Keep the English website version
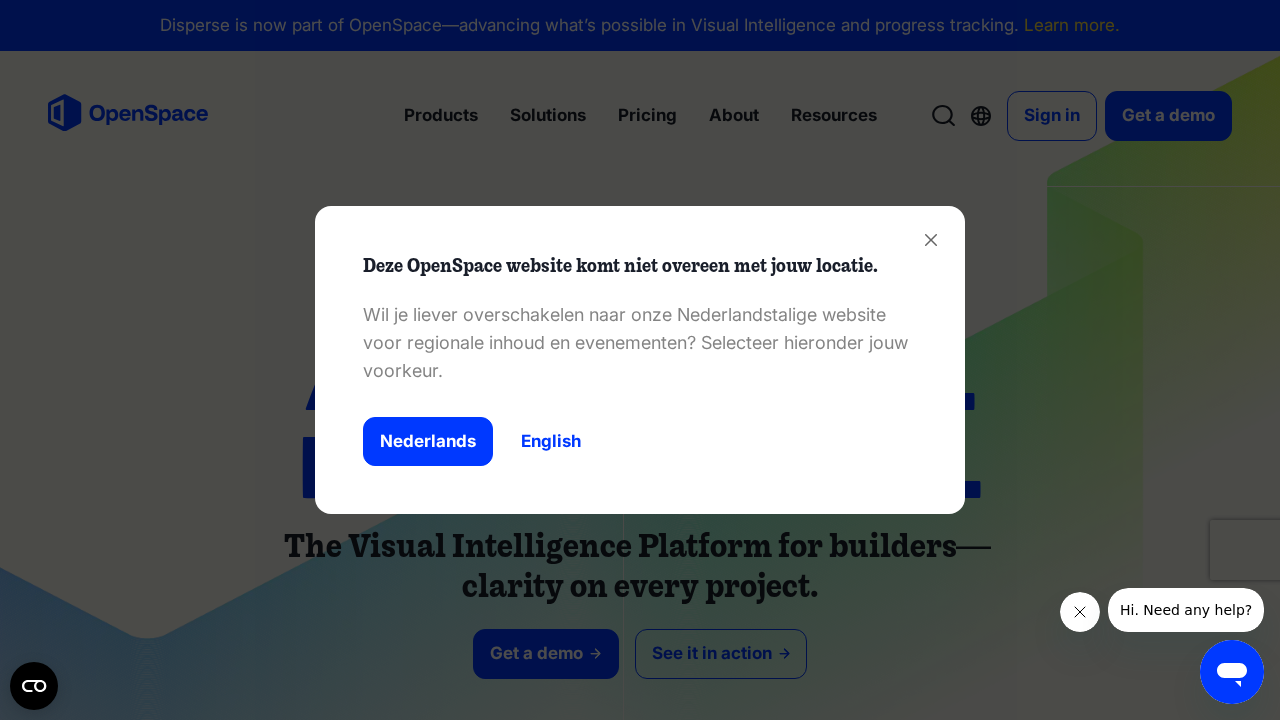 (x=551, y=441)
